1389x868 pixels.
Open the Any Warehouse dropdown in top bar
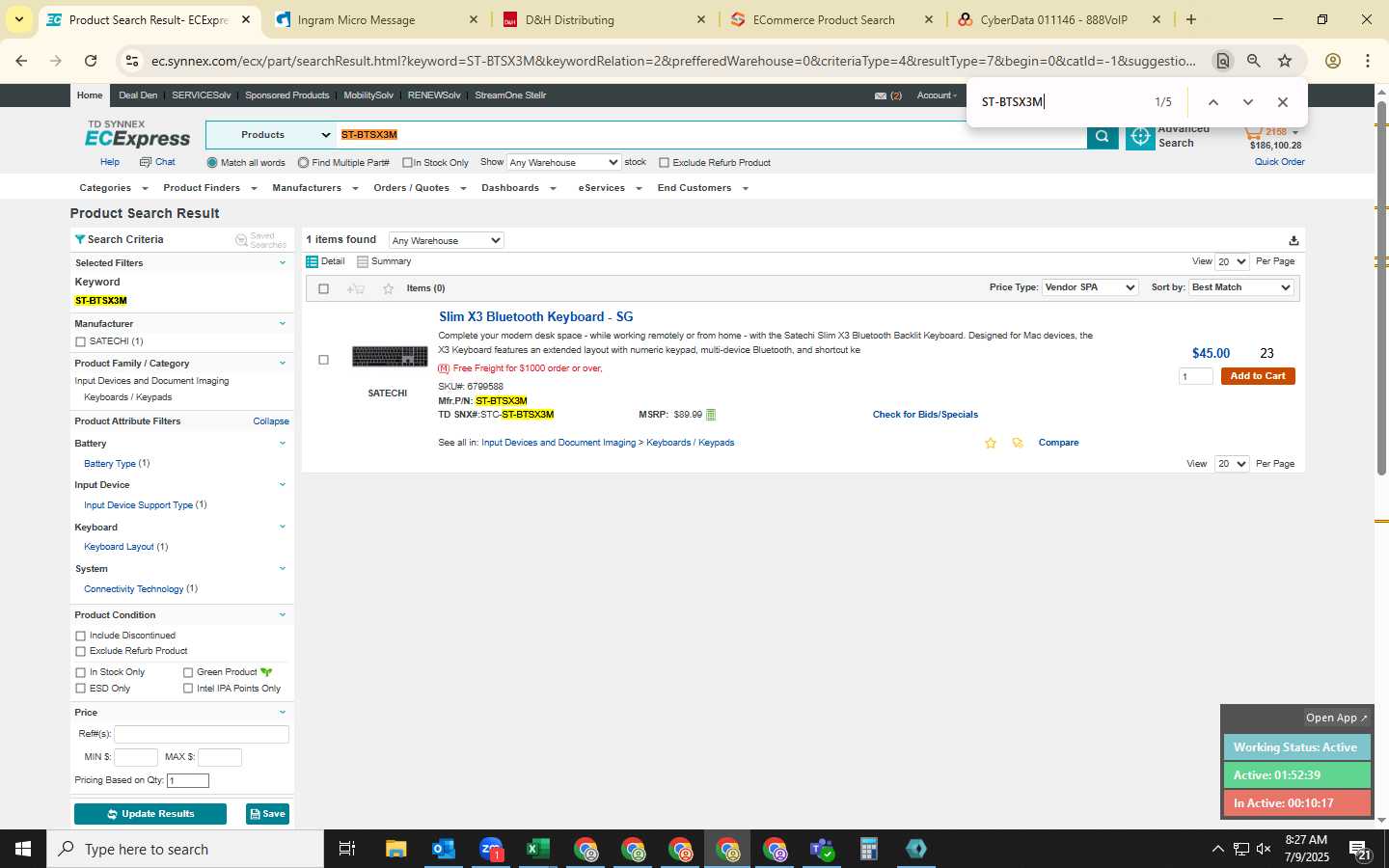coord(563,163)
